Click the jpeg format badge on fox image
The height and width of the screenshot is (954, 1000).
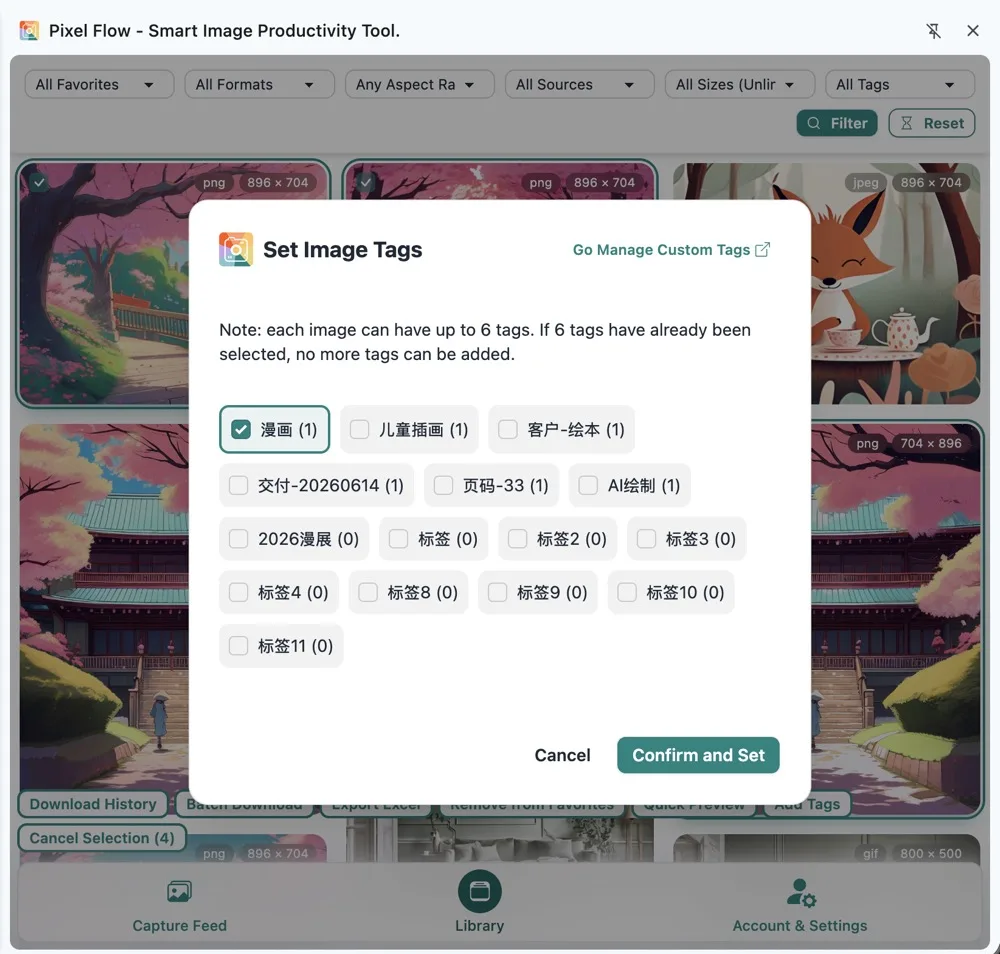865,182
